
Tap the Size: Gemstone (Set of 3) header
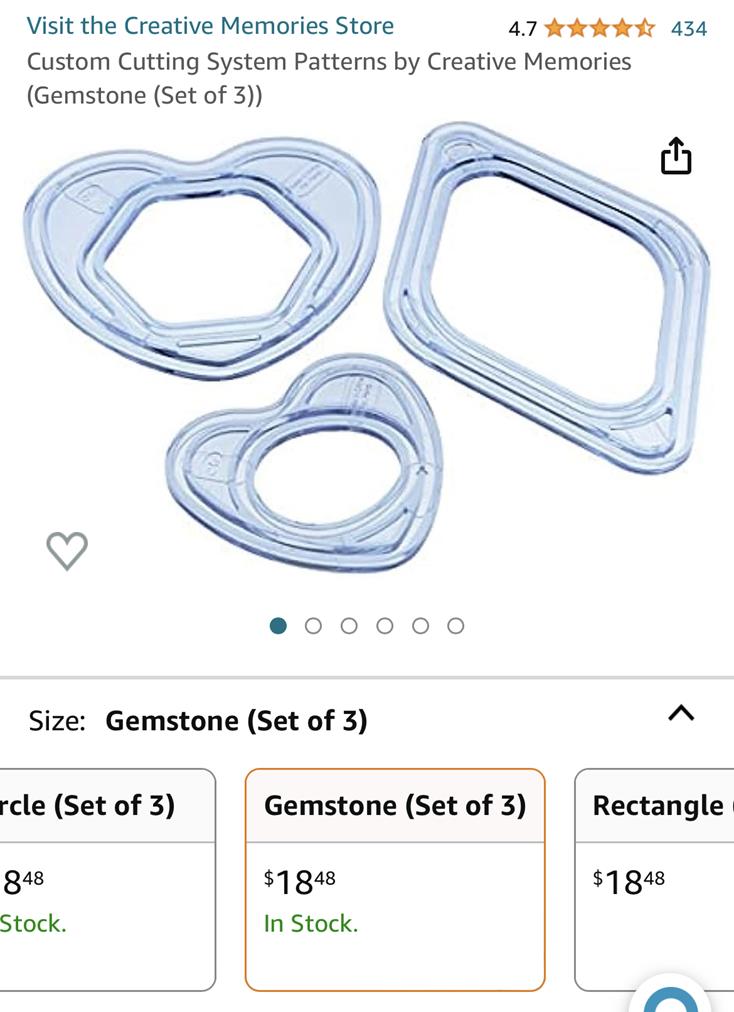click(x=198, y=720)
